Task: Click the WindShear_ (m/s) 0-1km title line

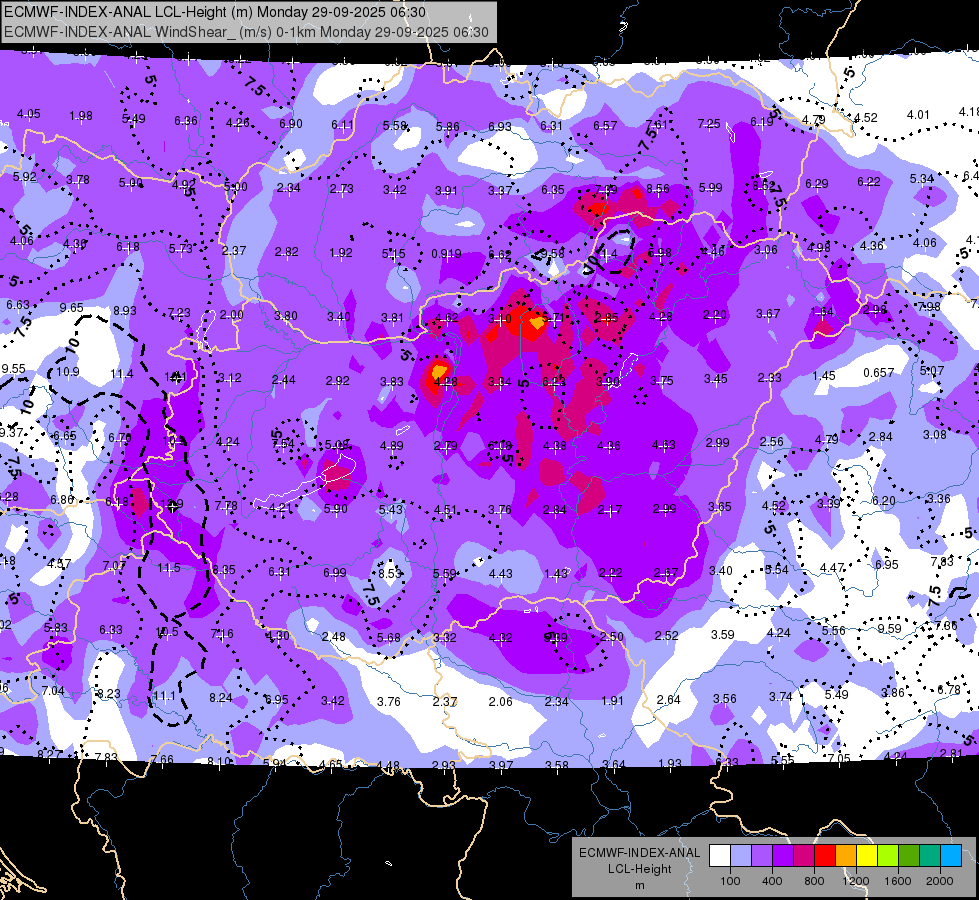Action: [246, 32]
